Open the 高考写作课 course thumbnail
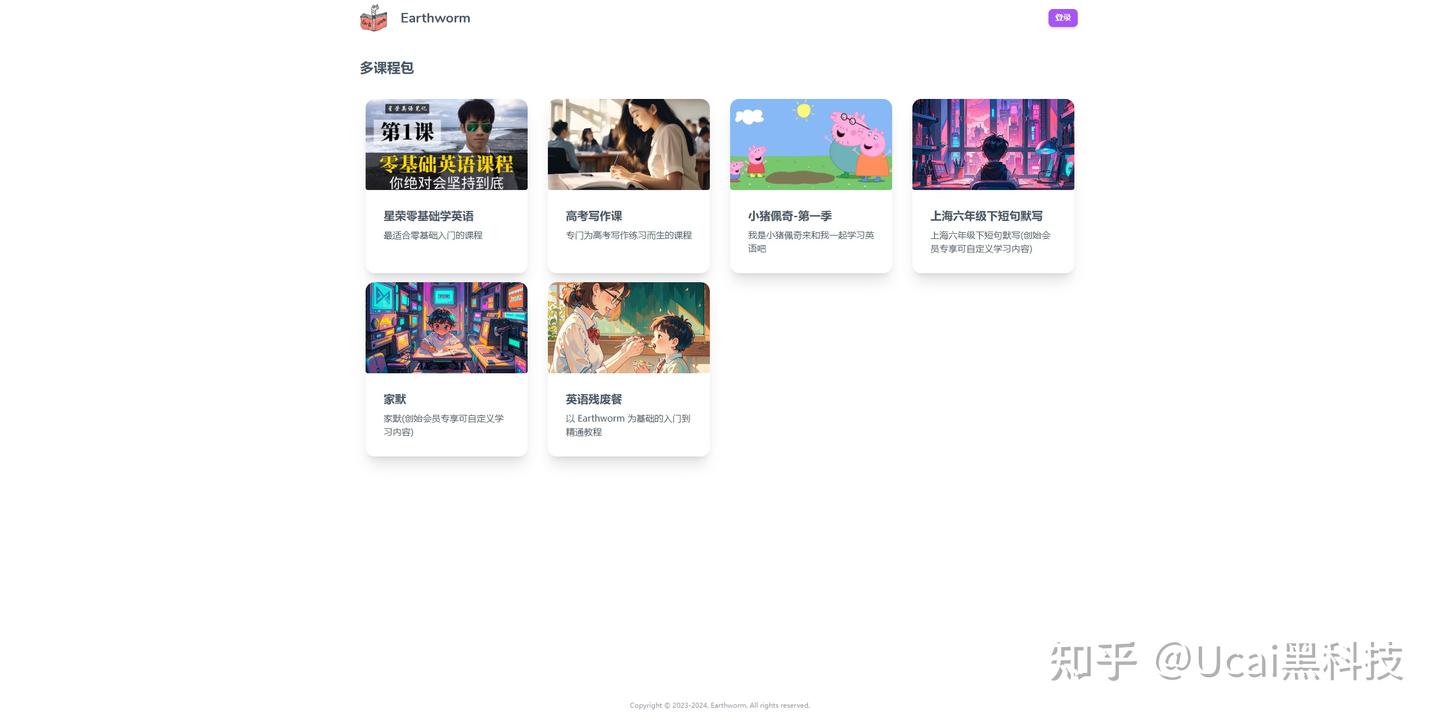The height and width of the screenshot is (719, 1440). (627, 144)
